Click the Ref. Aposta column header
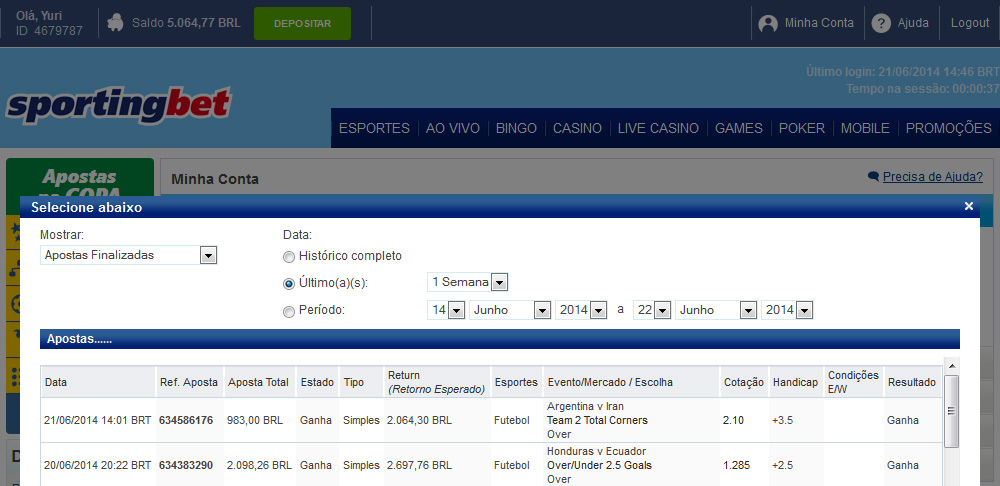1000x486 pixels. tap(188, 382)
